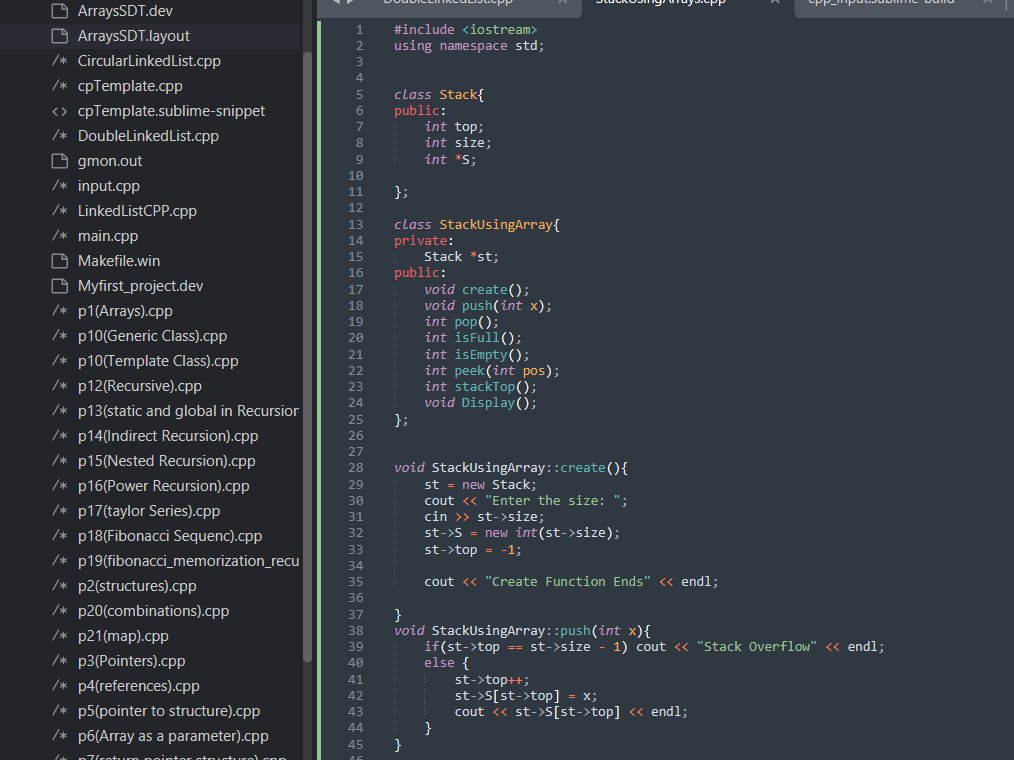Click 'int peek(int pos);' on line 22

click(x=491, y=371)
